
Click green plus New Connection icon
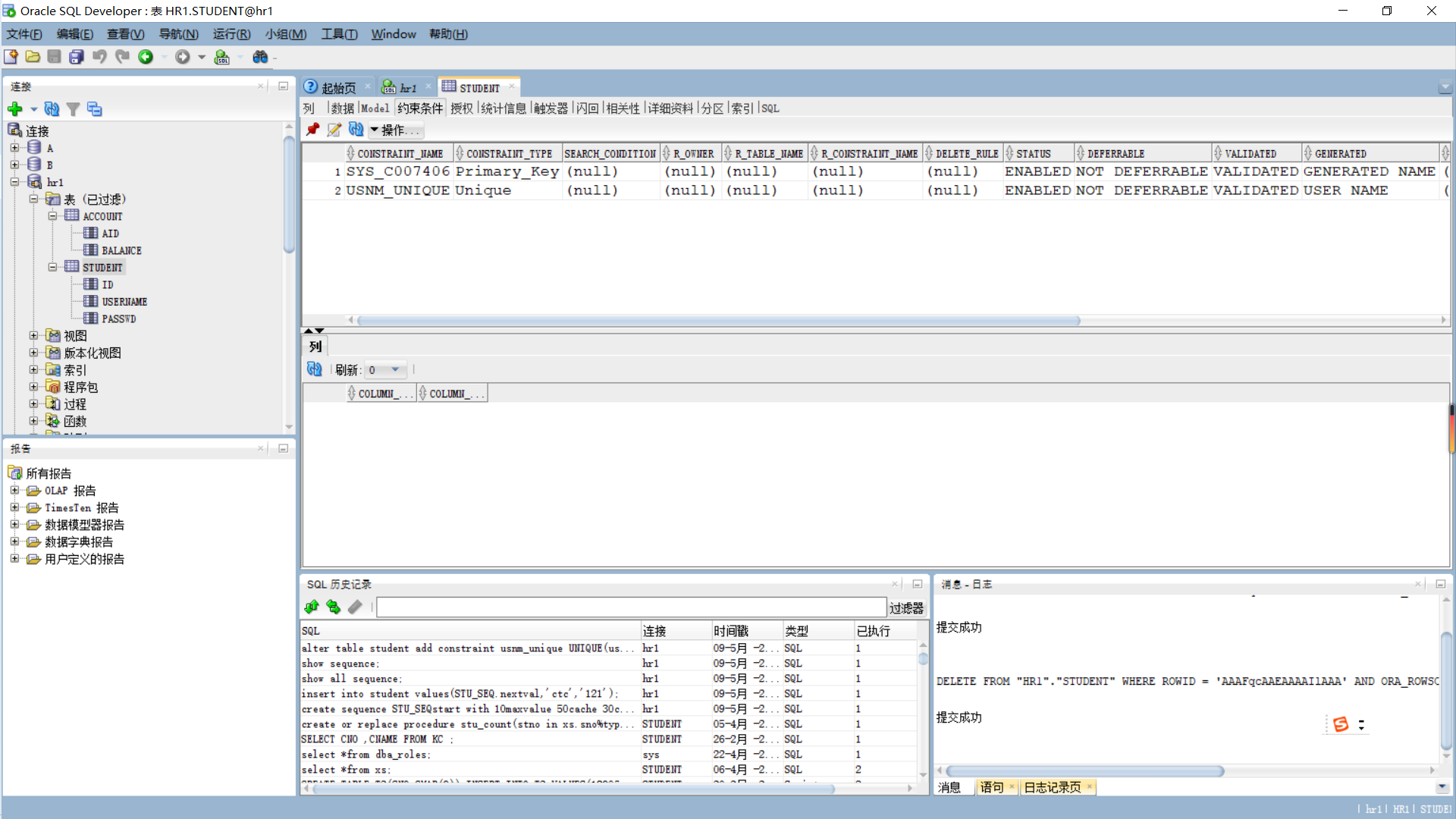(14, 109)
